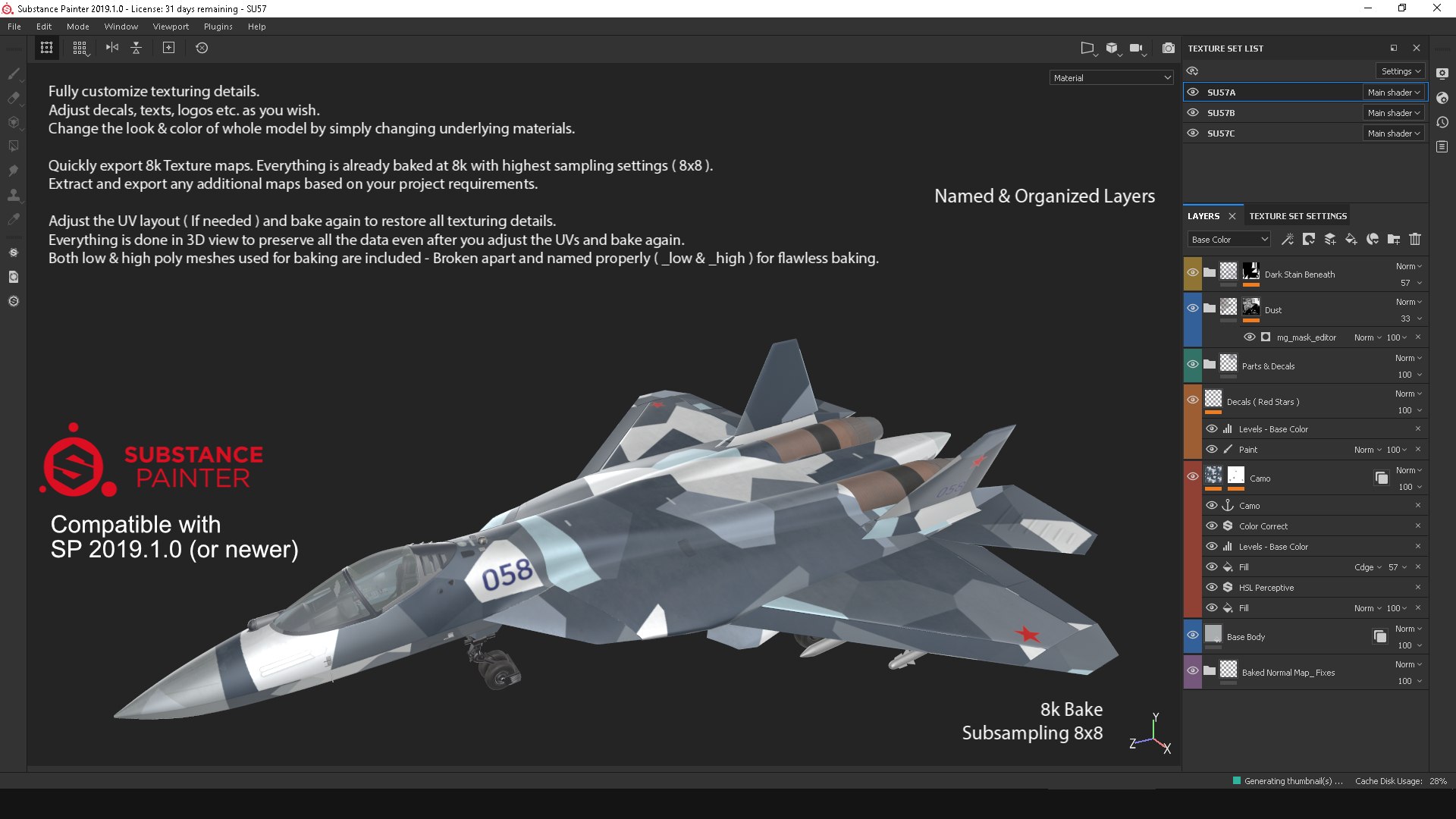Change blend mode of Dark Stain Beneath
Image resolution: width=1456 pixels, height=819 pixels.
click(x=1408, y=266)
